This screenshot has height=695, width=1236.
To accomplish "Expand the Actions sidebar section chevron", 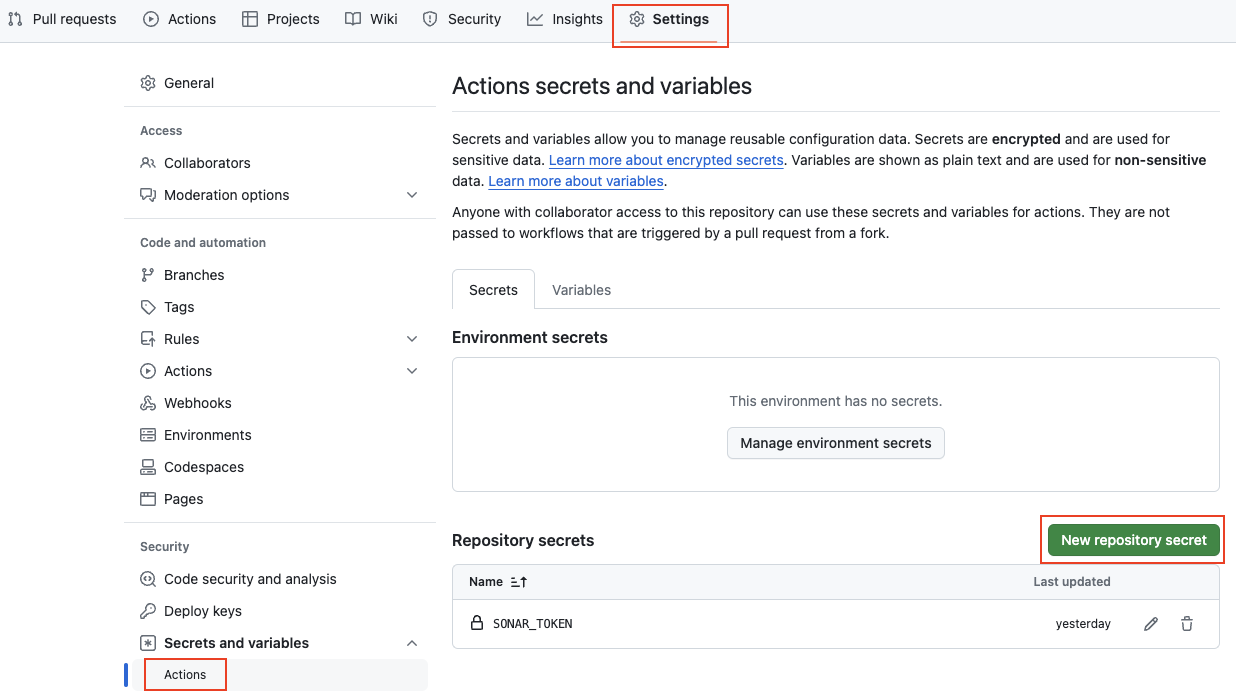I will [412, 371].
